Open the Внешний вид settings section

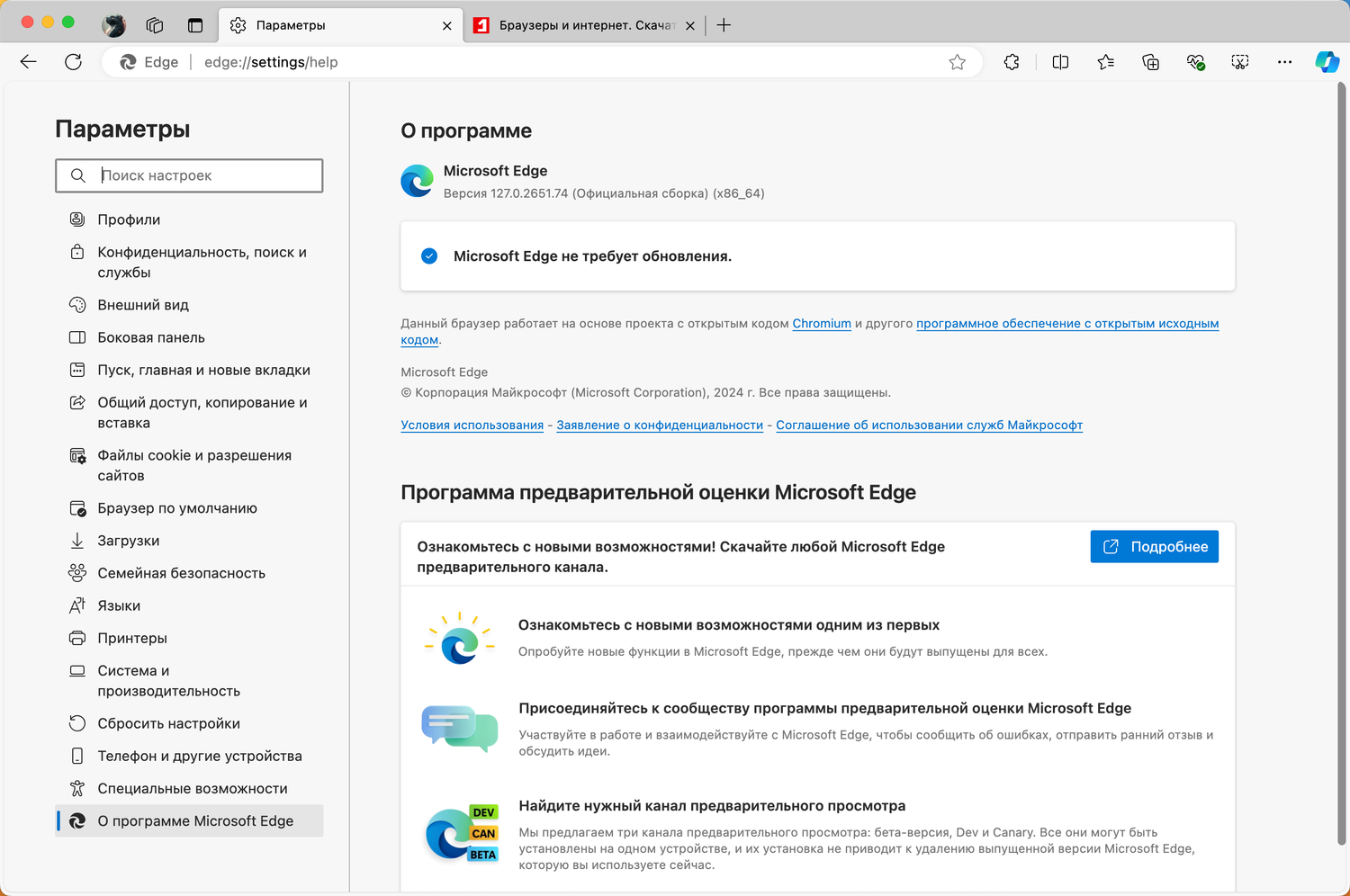143,305
